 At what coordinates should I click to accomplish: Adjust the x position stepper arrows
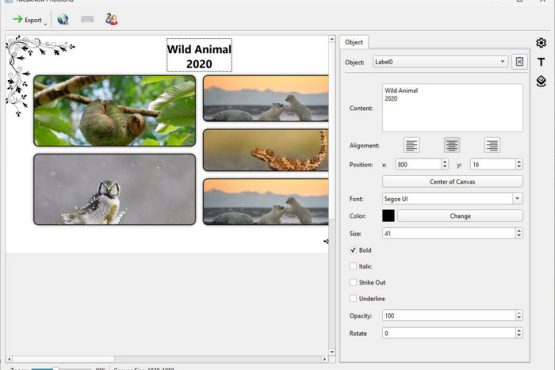[445, 164]
